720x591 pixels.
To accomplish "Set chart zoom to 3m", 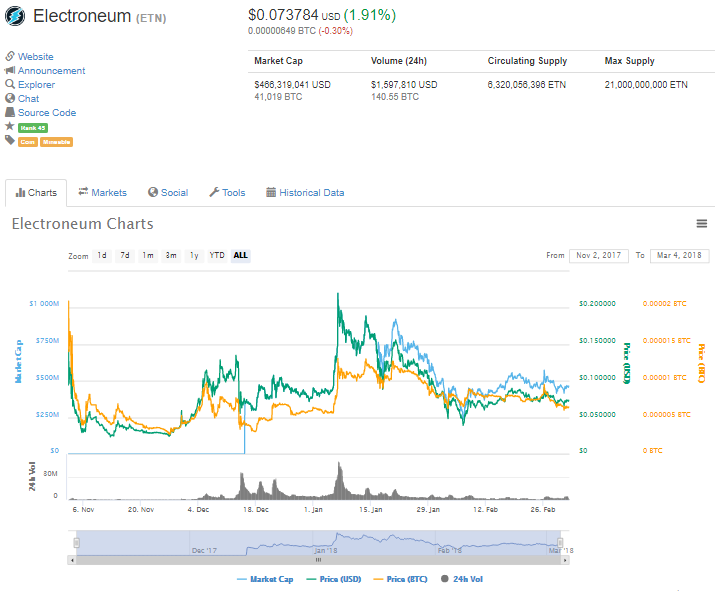I will [171, 255].
